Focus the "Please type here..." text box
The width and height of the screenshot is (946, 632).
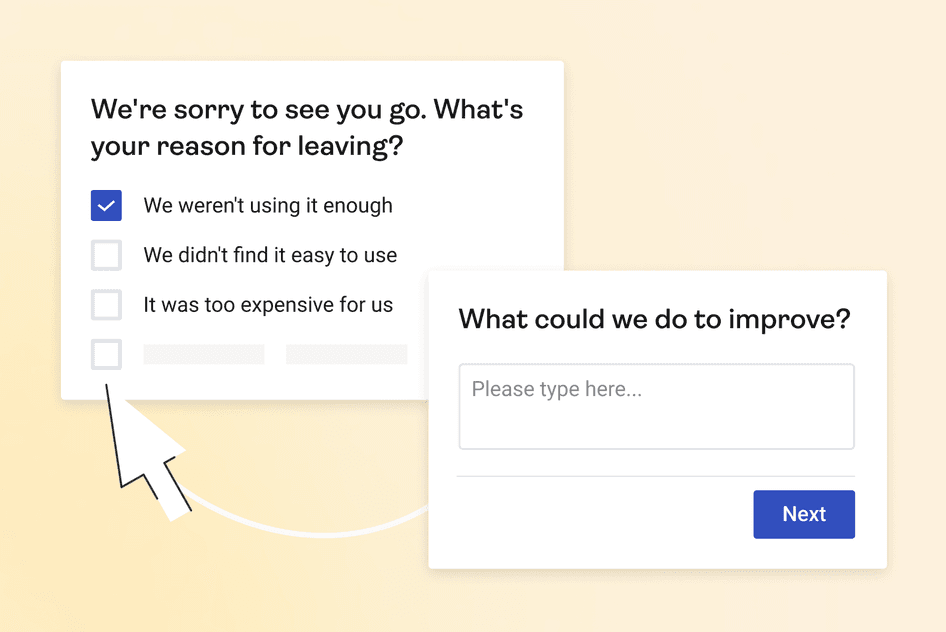click(656, 406)
